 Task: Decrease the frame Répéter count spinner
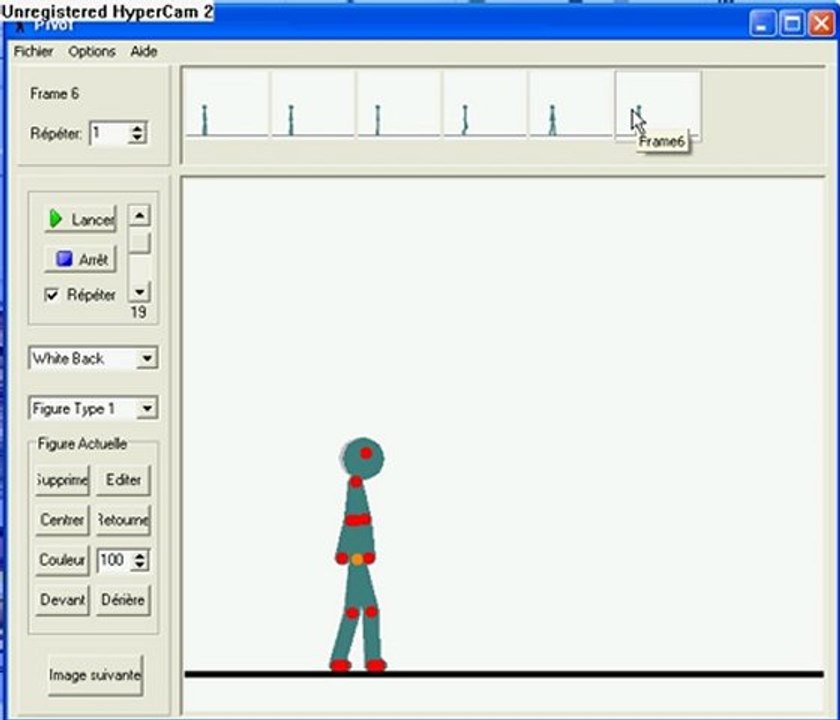[x=138, y=138]
